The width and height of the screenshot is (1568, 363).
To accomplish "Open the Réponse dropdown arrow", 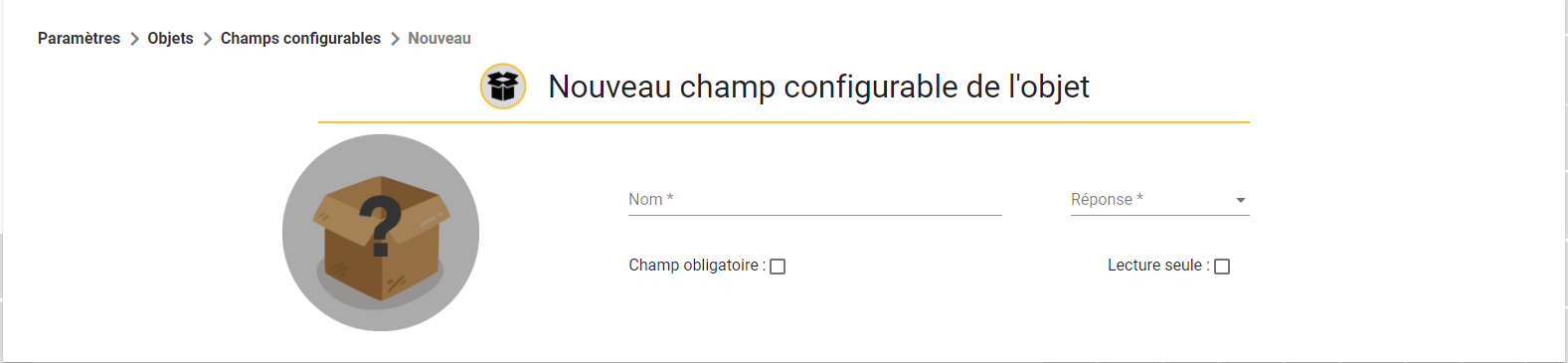I will [1241, 200].
